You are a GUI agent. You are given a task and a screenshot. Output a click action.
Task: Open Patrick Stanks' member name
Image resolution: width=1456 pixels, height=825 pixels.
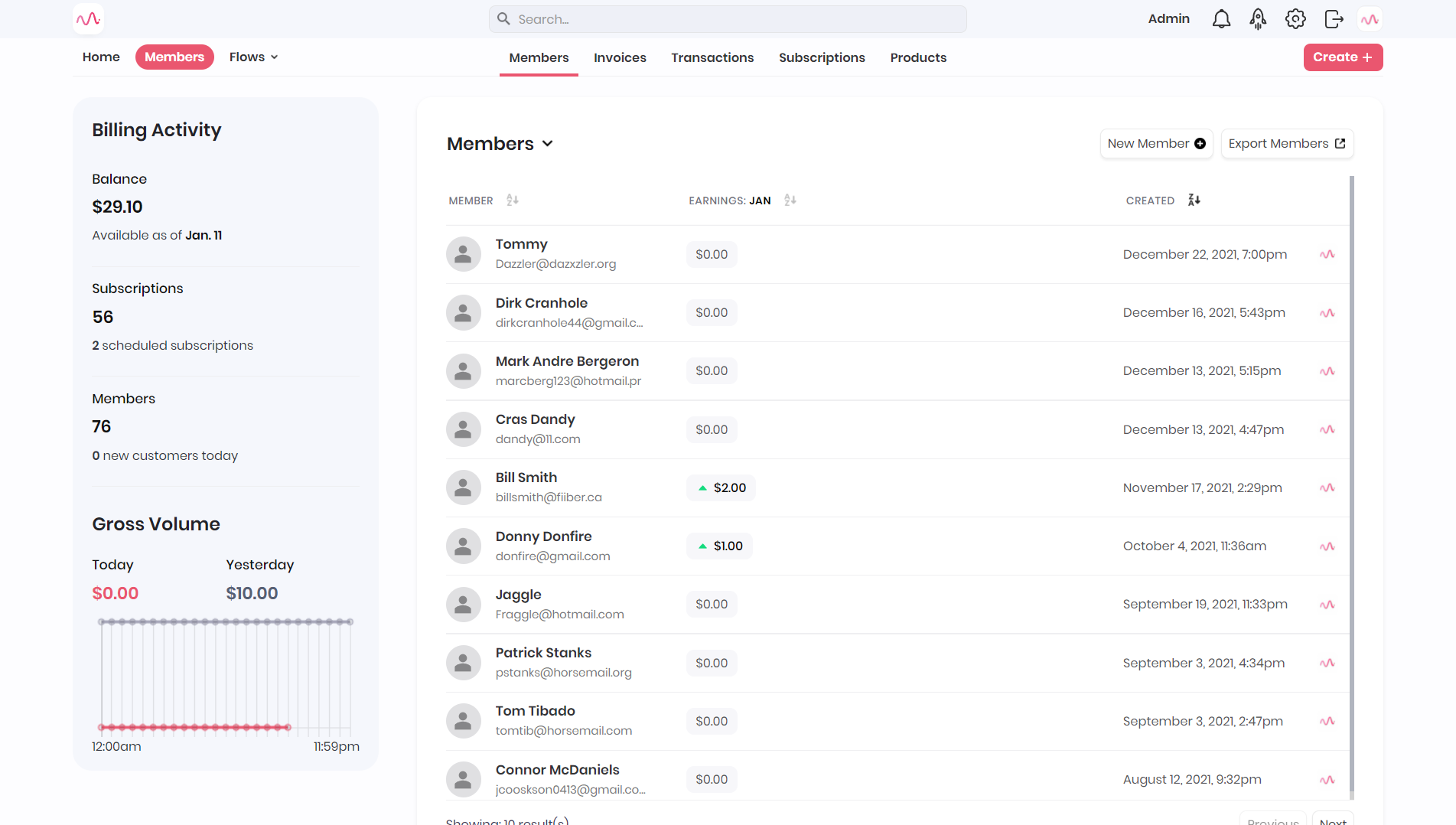pos(543,653)
